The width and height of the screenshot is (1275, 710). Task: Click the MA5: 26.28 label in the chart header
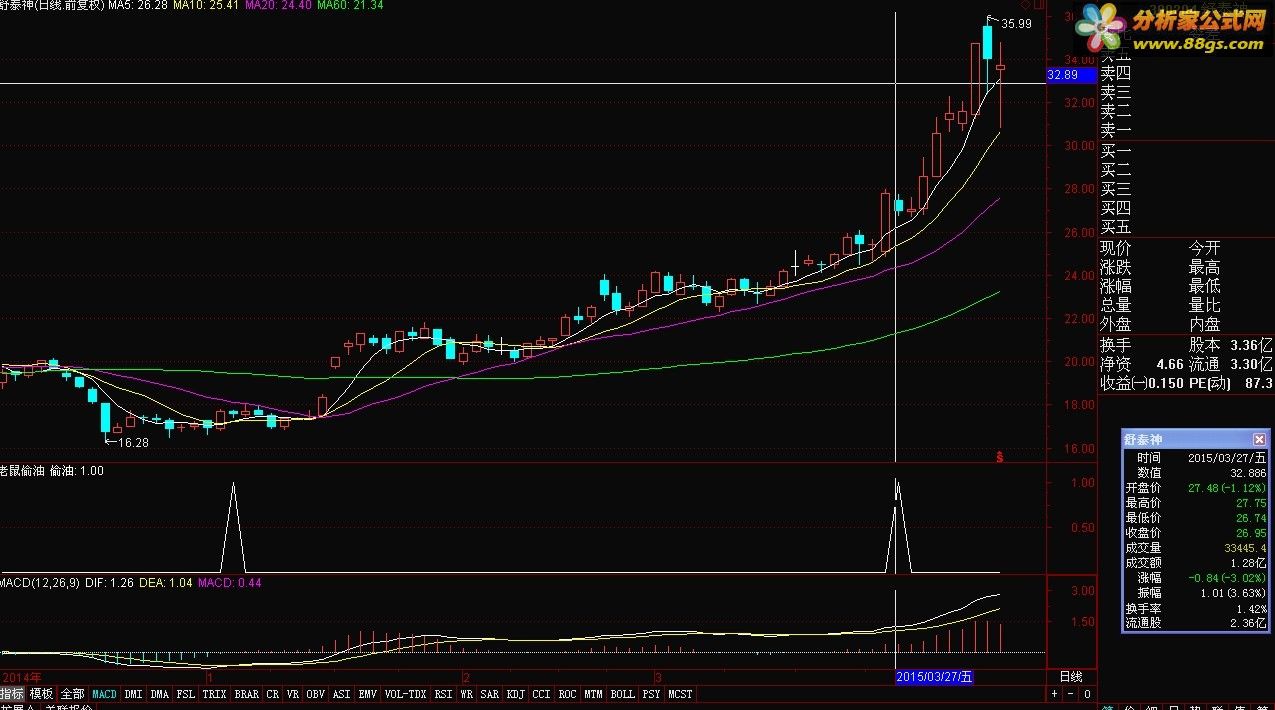pos(137,5)
